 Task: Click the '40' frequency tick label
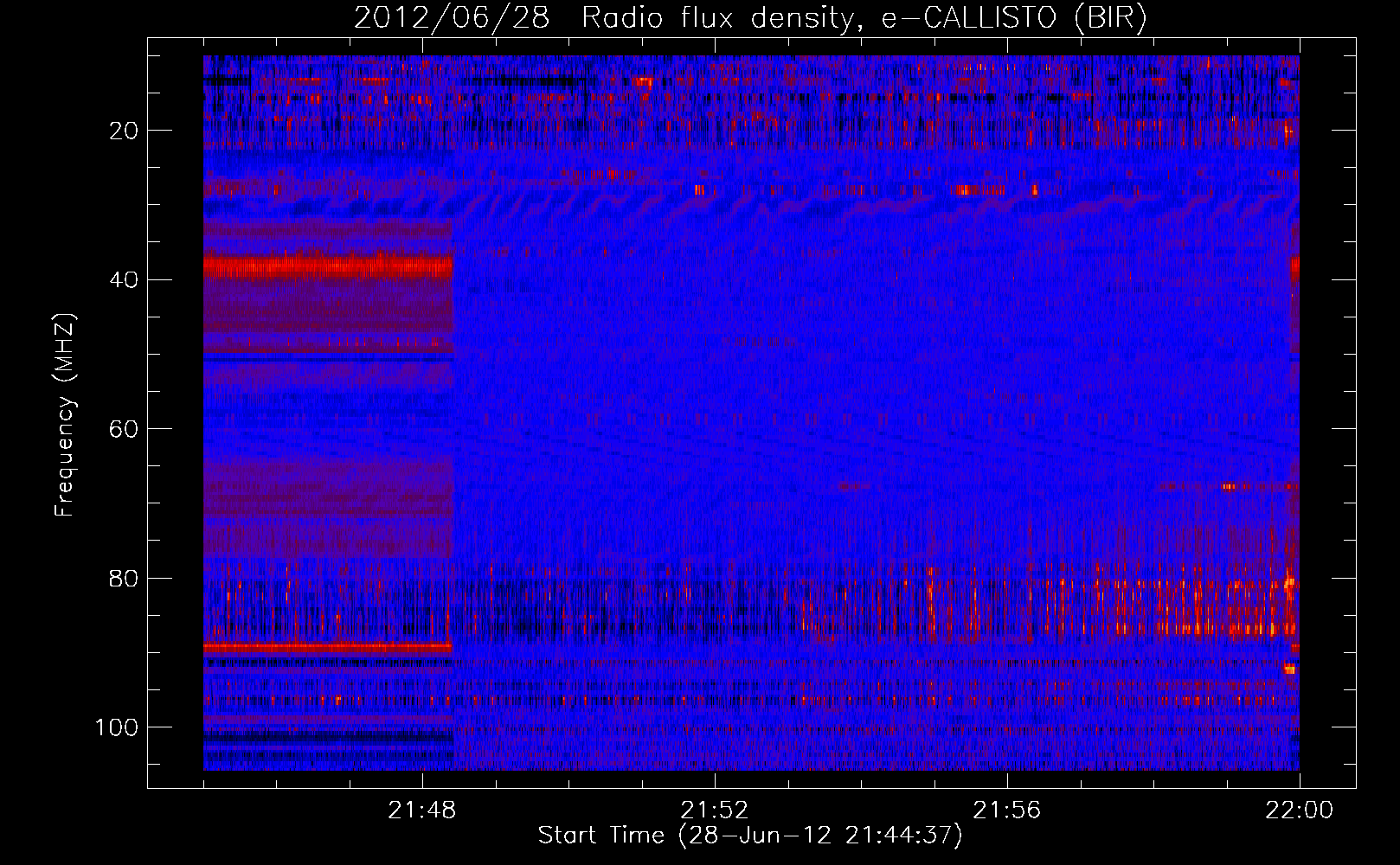coord(124,280)
